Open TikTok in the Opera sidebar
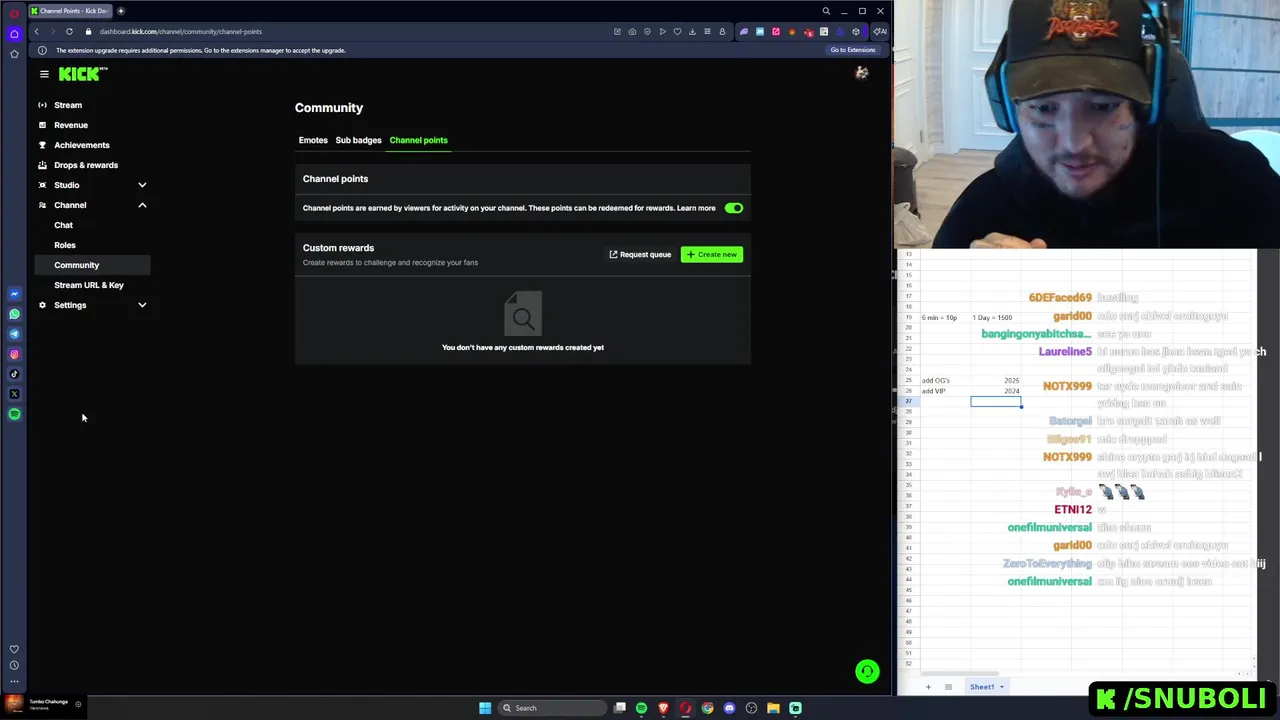 pyautogui.click(x=14, y=374)
